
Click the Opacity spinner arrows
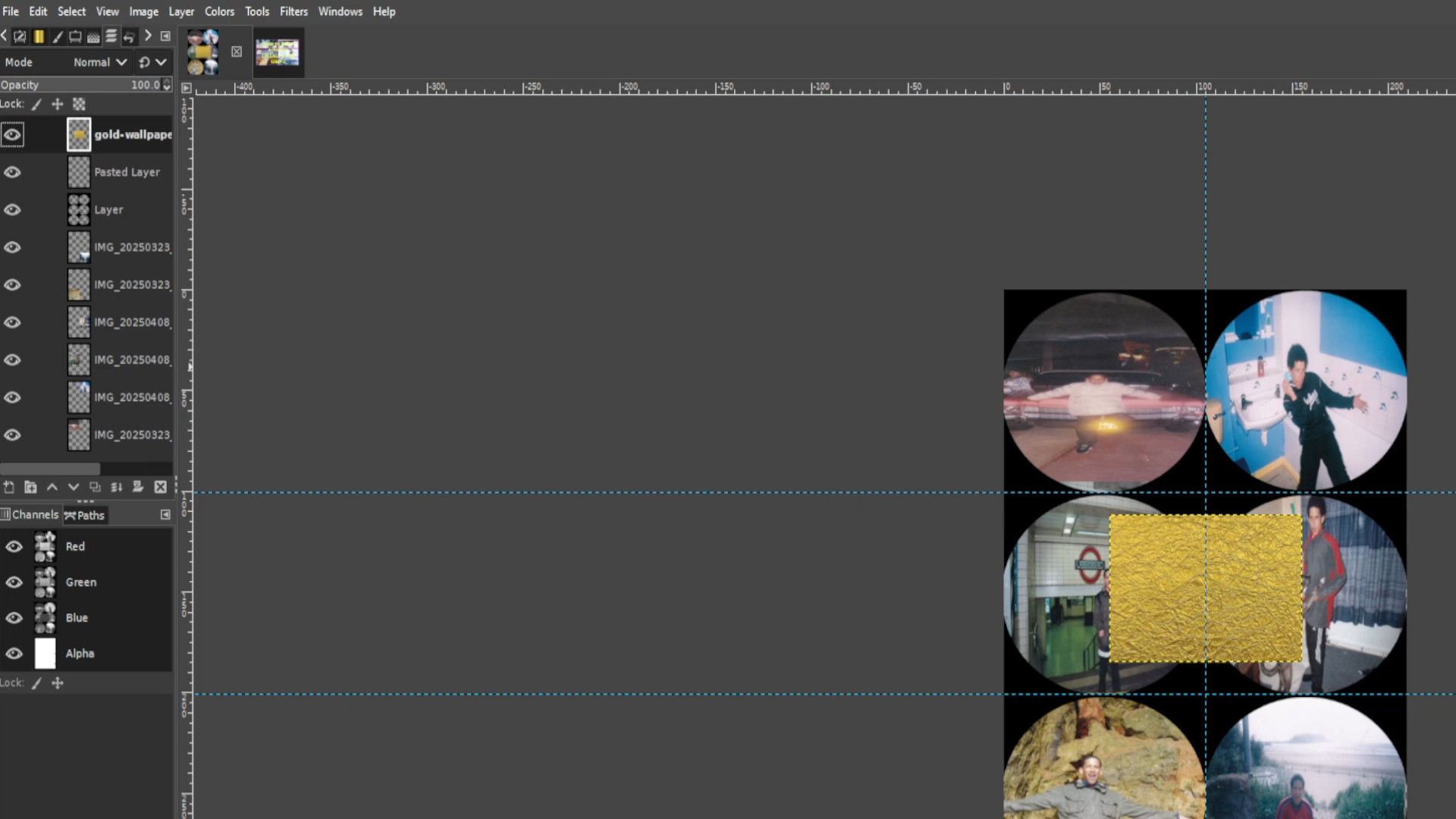coord(167,85)
